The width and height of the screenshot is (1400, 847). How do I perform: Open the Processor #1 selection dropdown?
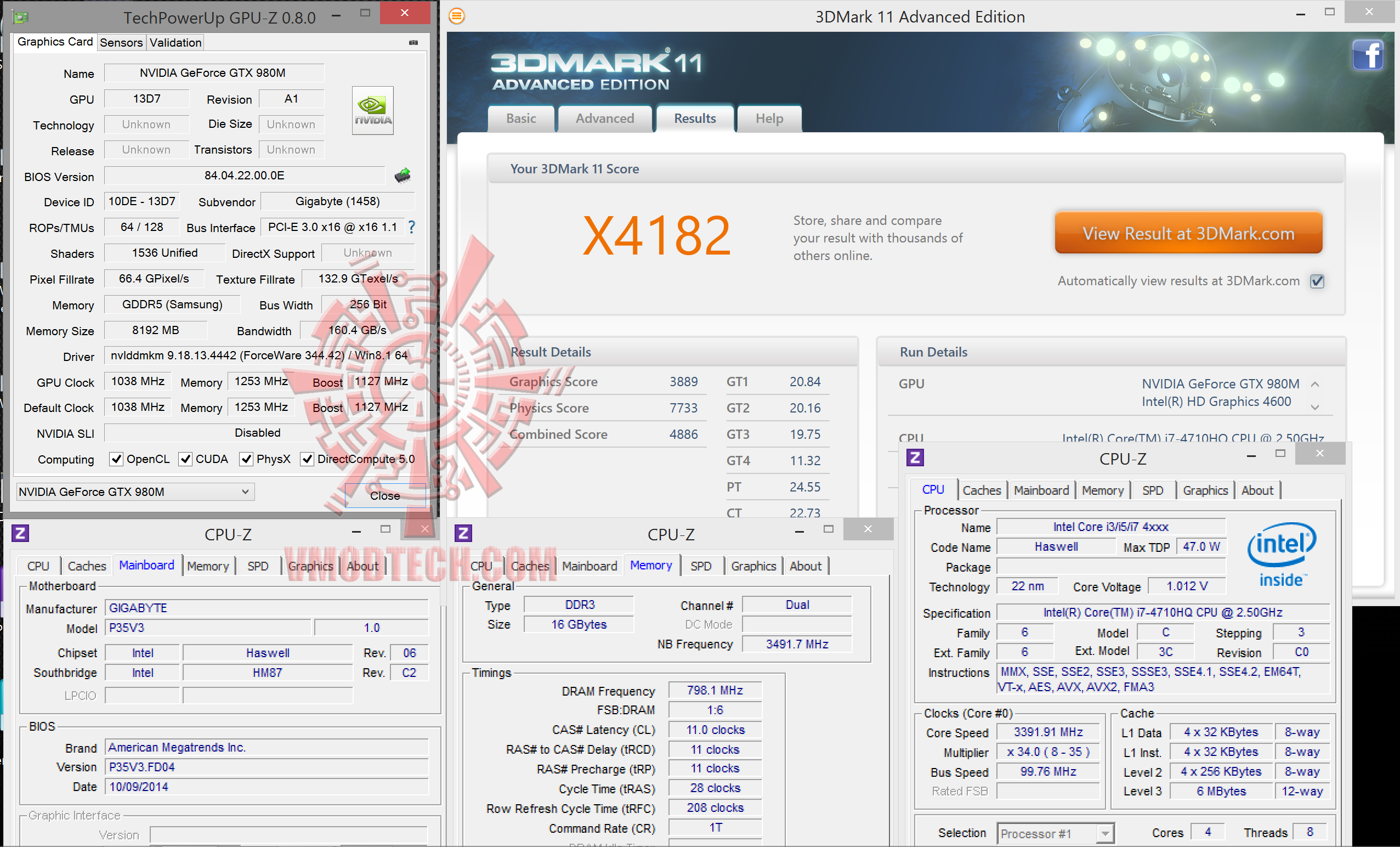1055,833
